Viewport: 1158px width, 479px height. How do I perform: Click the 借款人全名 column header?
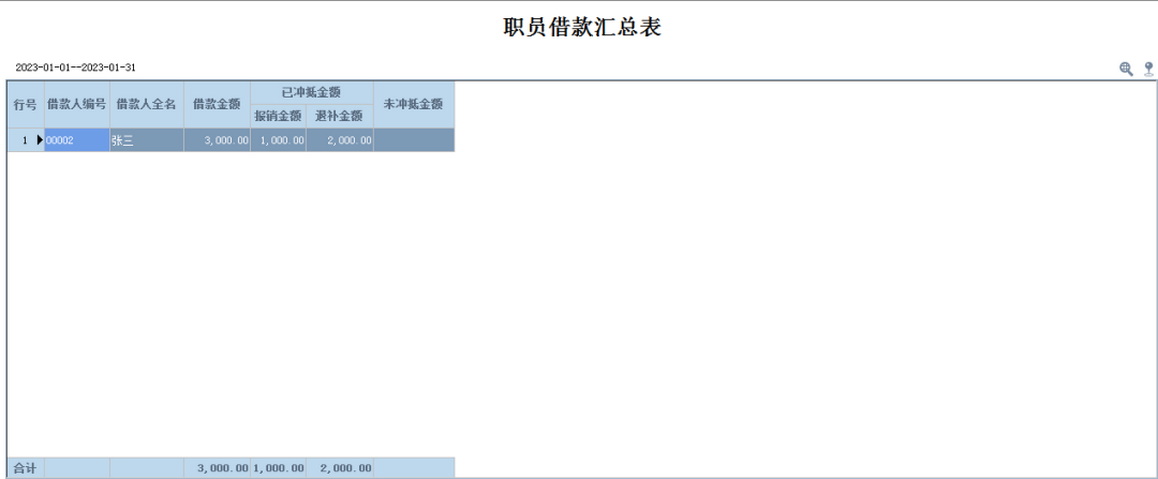point(146,104)
